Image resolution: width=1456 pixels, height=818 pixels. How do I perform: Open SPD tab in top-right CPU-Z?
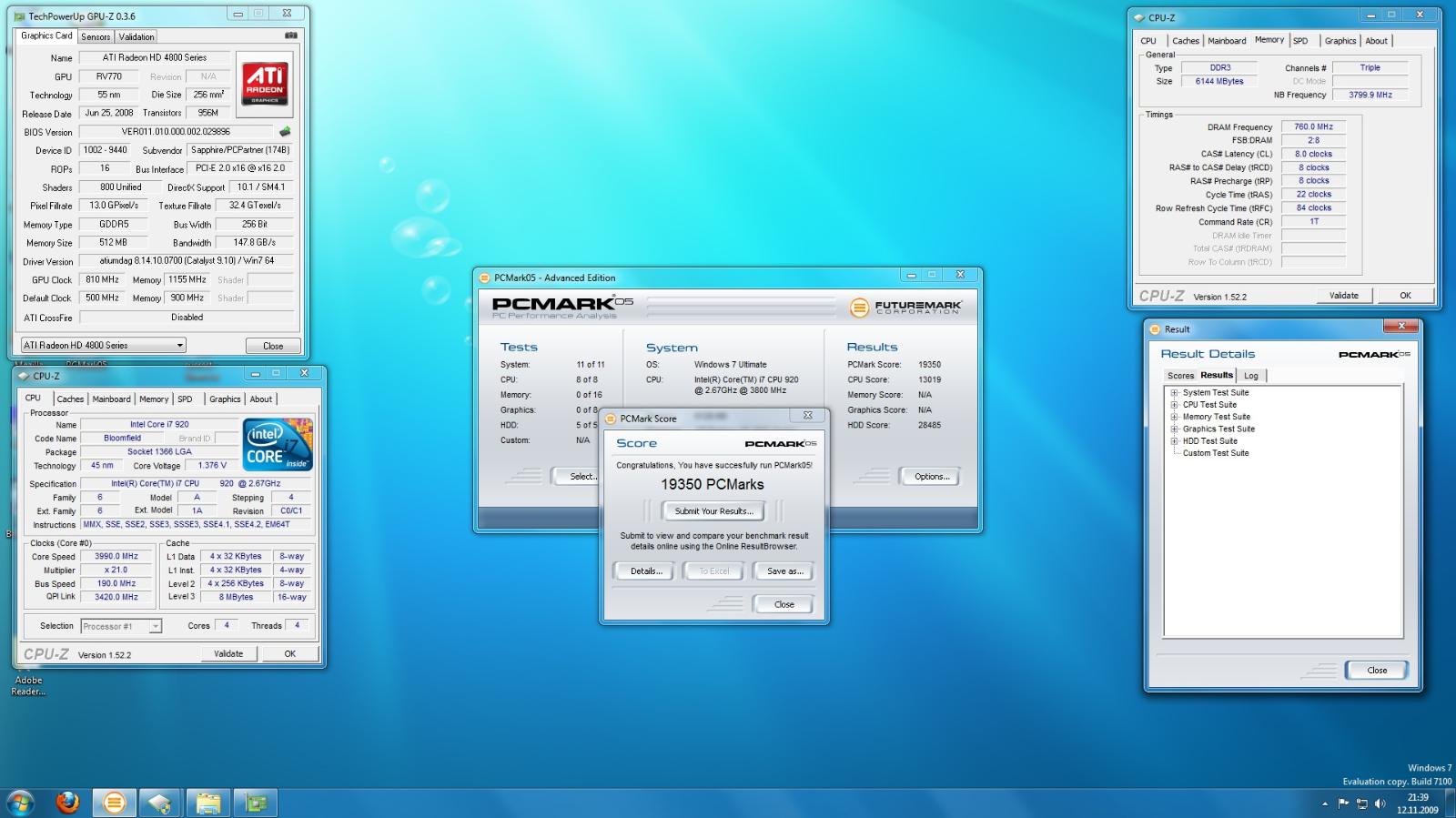[x=1301, y=41]
